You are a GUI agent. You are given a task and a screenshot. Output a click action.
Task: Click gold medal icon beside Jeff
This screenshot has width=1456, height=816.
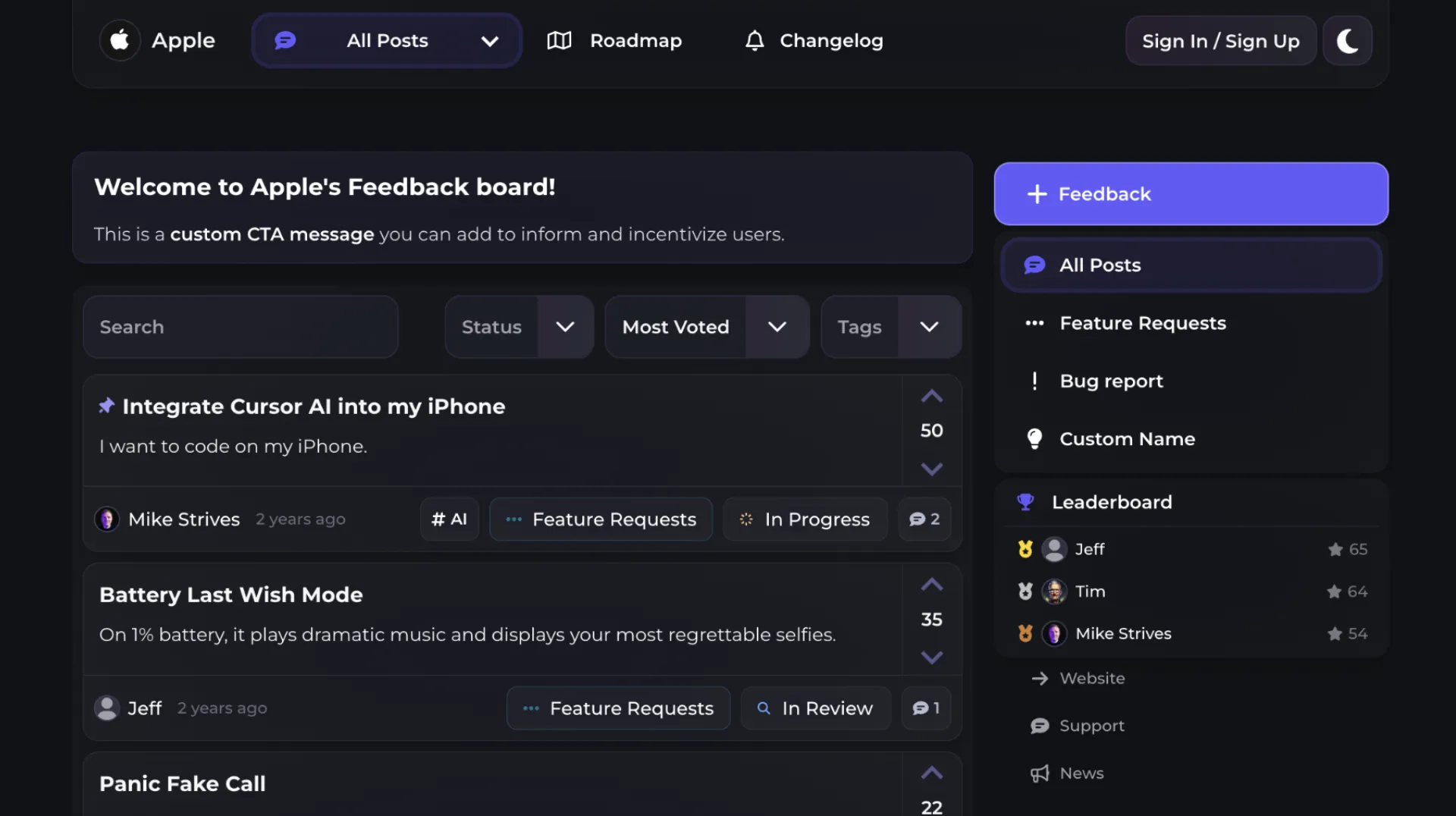(x=1025, y=549)
